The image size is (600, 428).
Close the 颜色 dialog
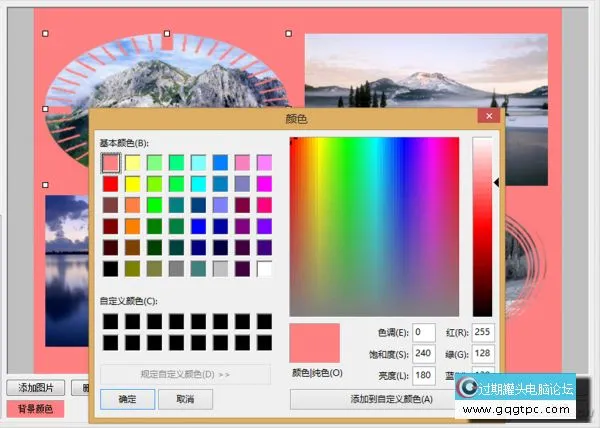[489, 116]
